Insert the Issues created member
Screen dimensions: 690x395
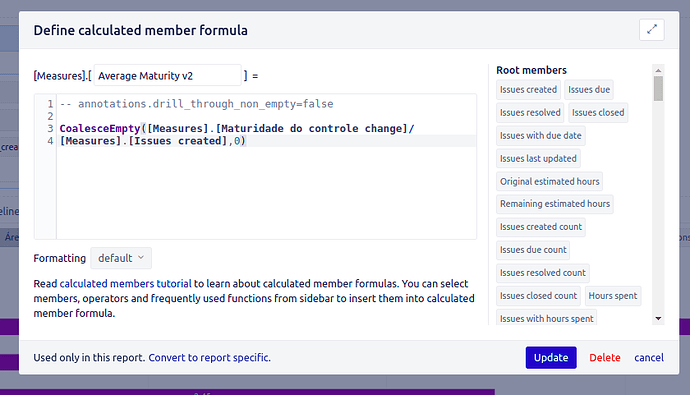click(528, 89)
